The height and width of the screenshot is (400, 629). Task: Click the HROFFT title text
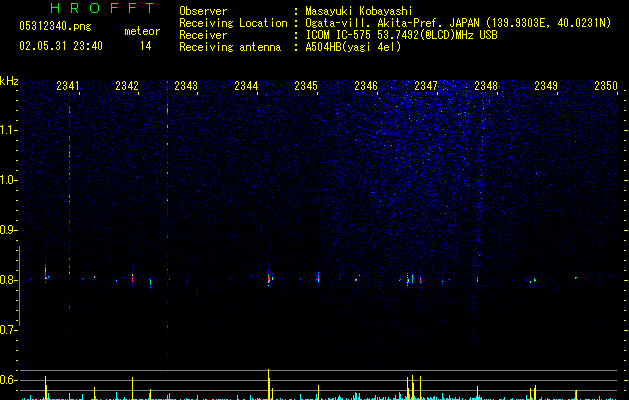coord(102,8)
